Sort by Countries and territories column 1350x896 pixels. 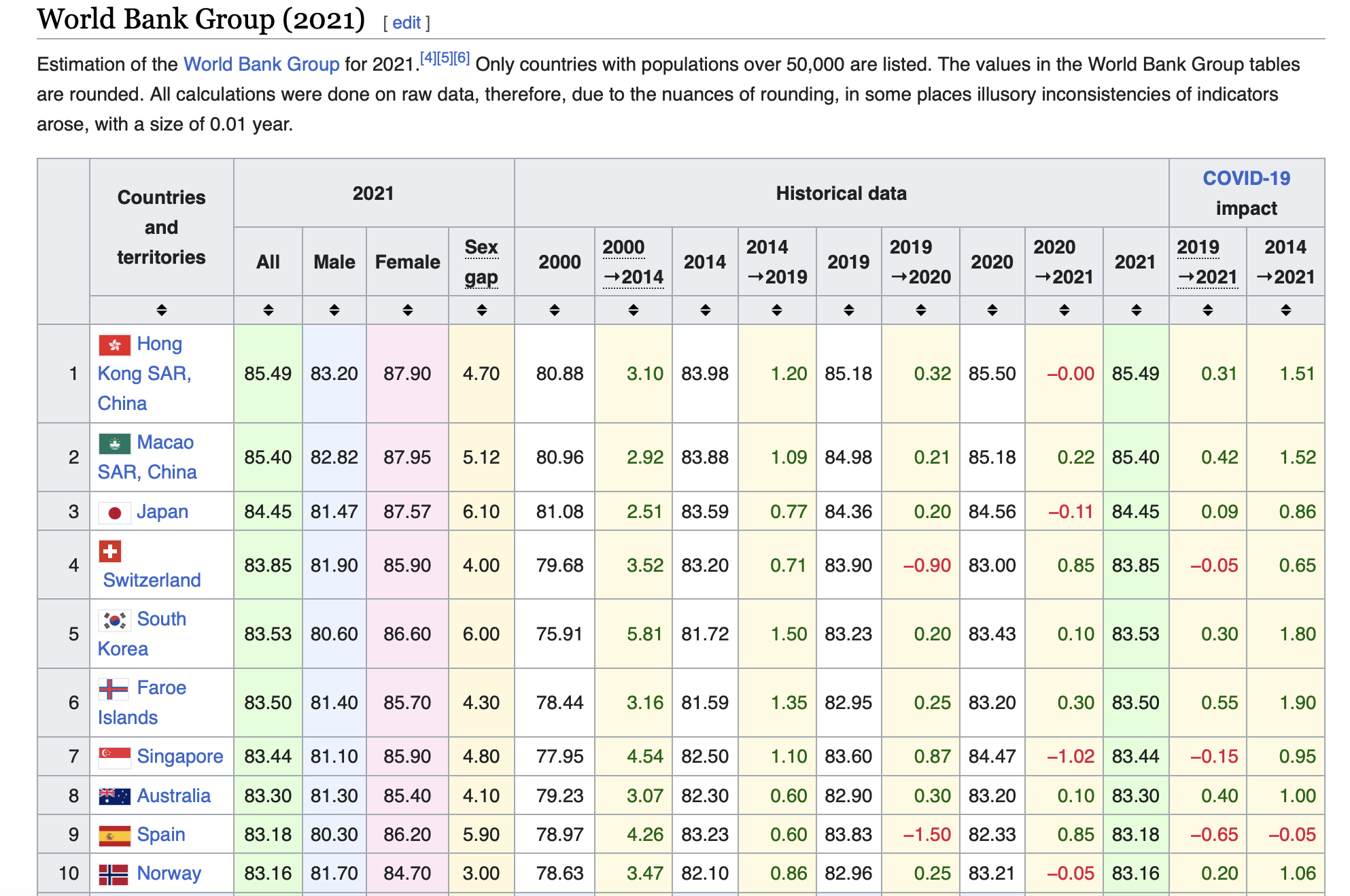click(x=162, y=310)
